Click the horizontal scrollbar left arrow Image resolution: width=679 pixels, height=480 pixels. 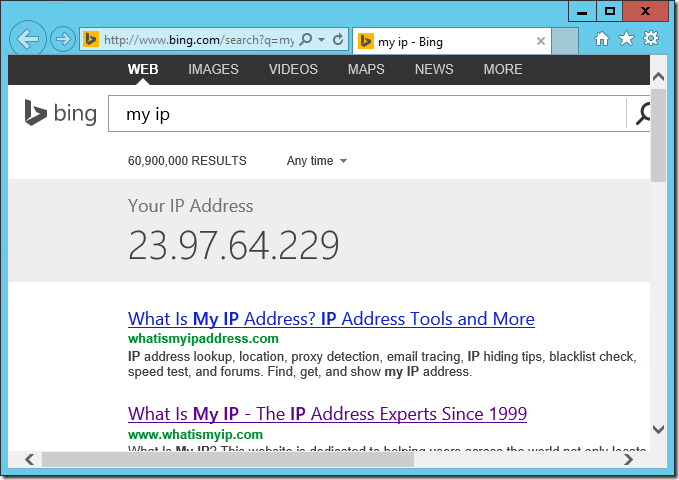pyautogui.click(x=29, y=459)
